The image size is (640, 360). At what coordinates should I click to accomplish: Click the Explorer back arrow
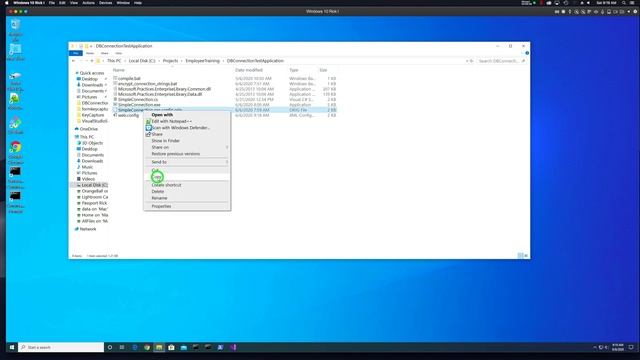pos(73,61)
